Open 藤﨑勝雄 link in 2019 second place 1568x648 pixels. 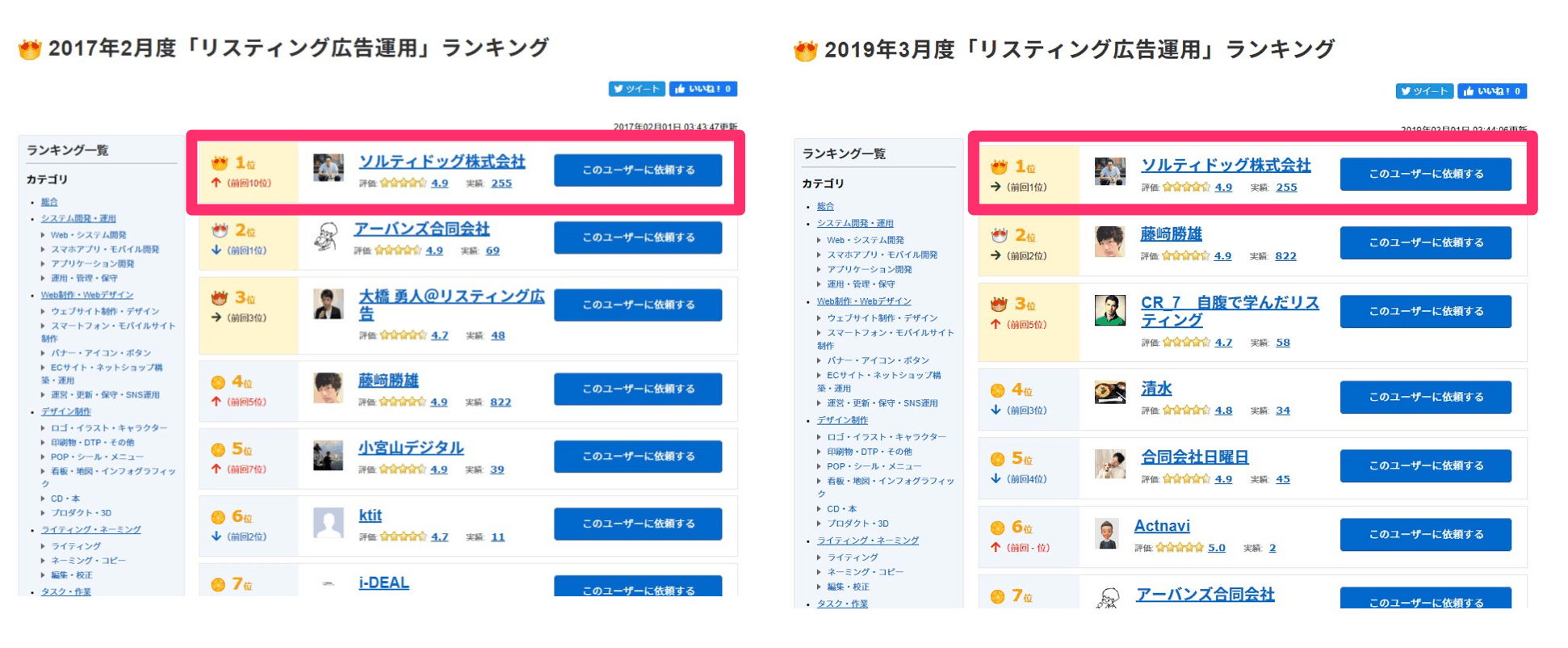1171,234
